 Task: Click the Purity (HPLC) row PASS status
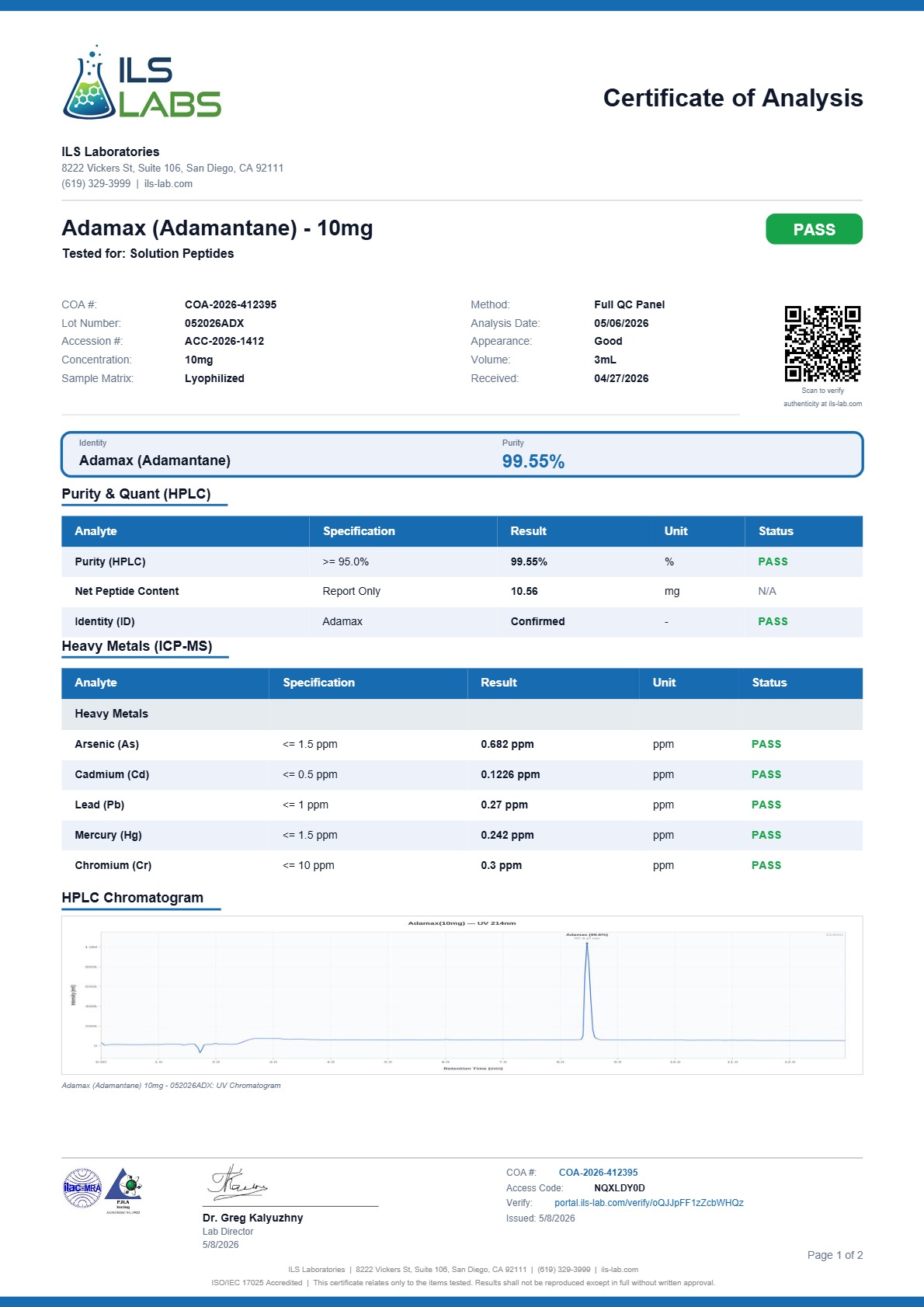pos(773,561)
